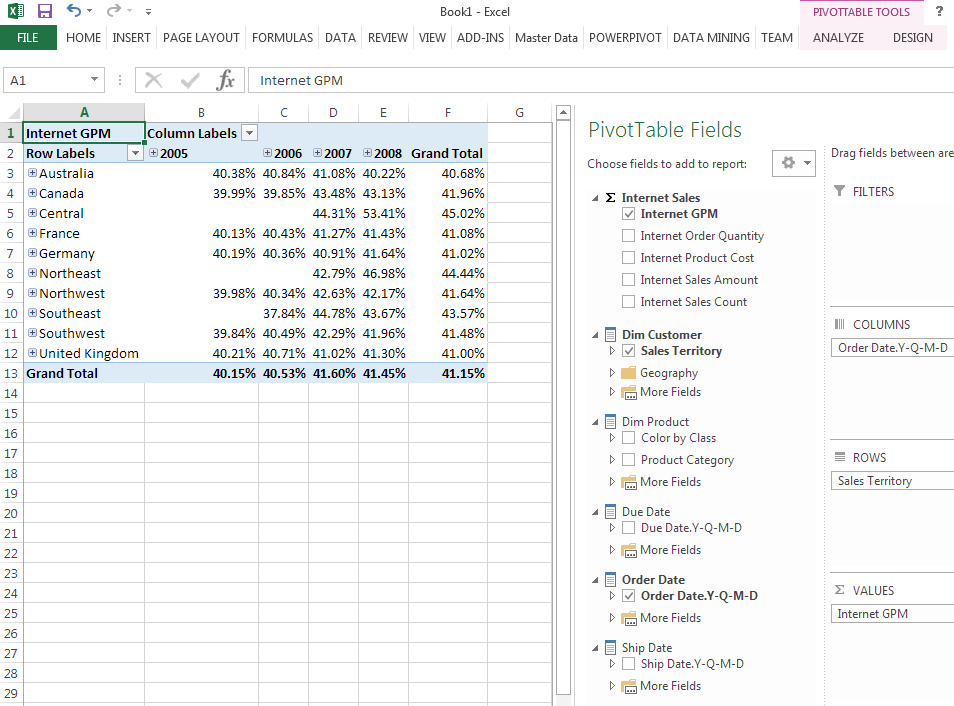Click the Save icon in quick access toolbar
Image resolution: width=954 pixels, height=706 pixels.
click(45, 11)
